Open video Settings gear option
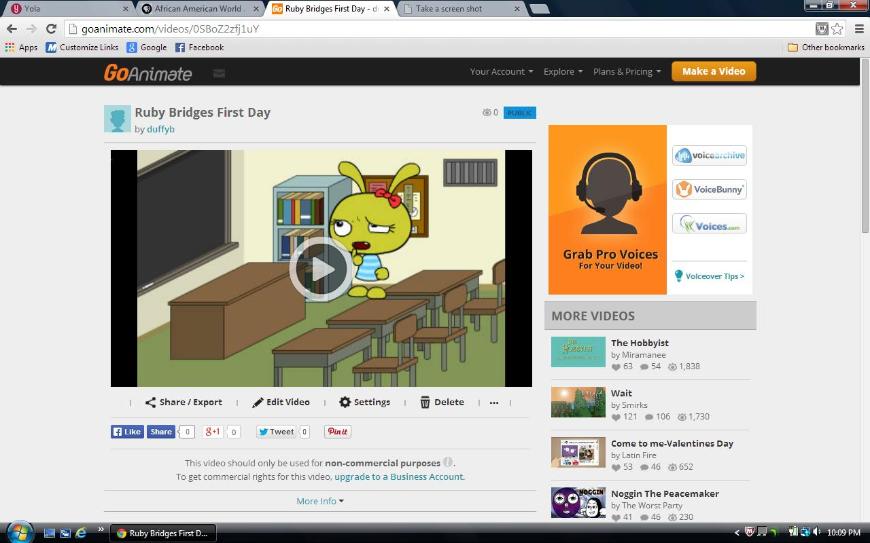The height and width of the screenshot is (543, 870). click(365, 402)
